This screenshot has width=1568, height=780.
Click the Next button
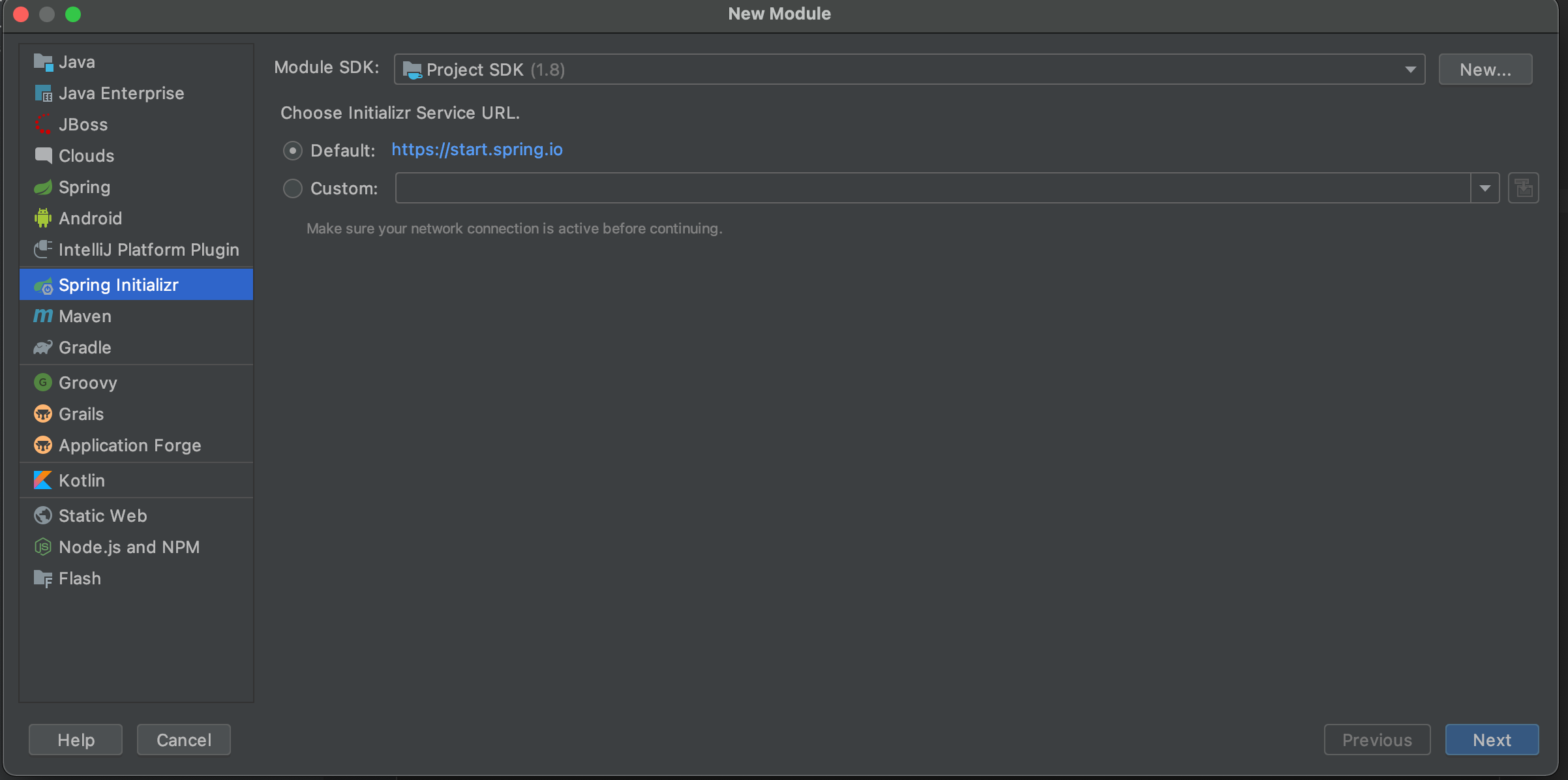click(1492, 740)
